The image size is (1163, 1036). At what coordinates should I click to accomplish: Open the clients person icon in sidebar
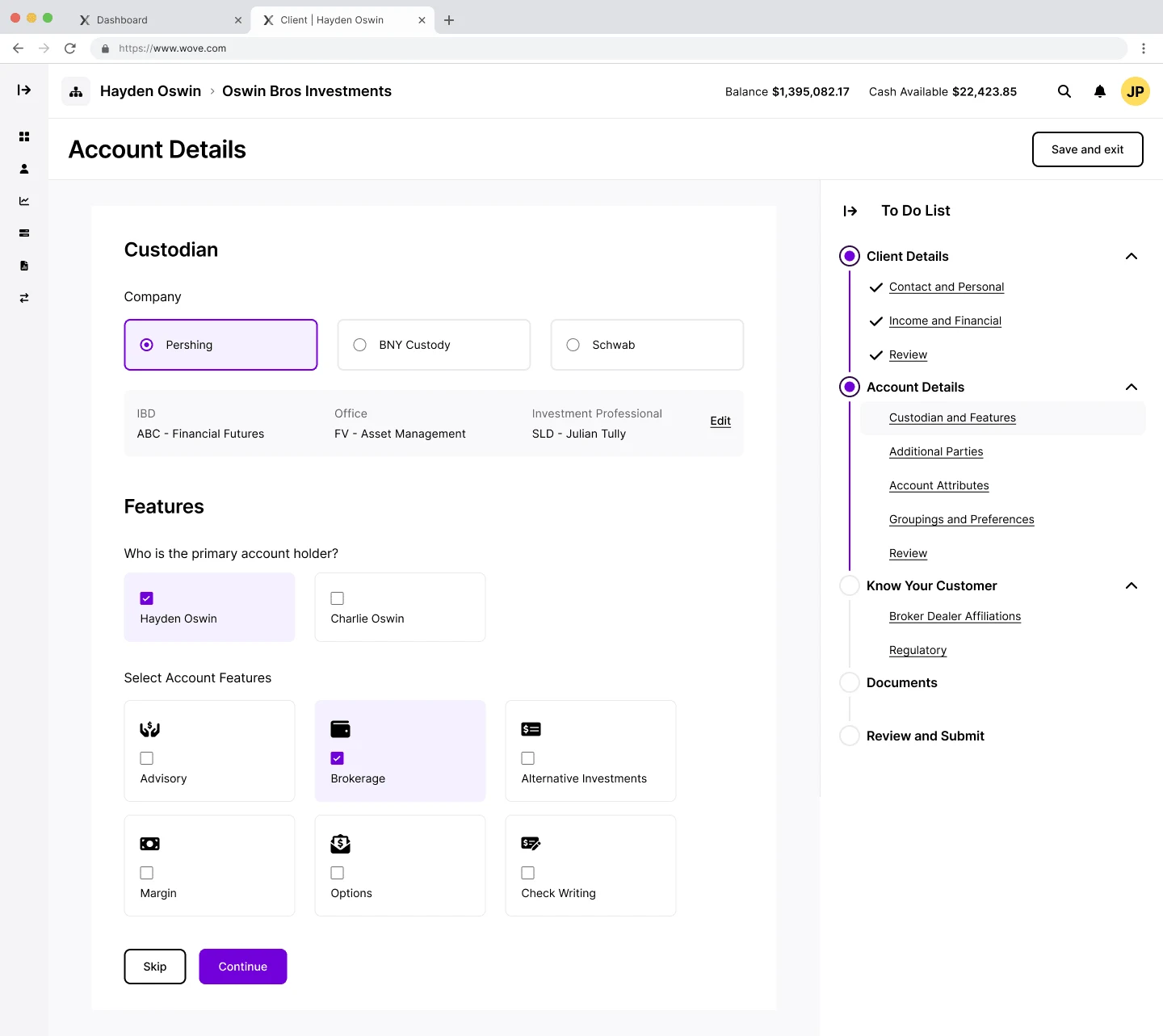pos(24,169)
